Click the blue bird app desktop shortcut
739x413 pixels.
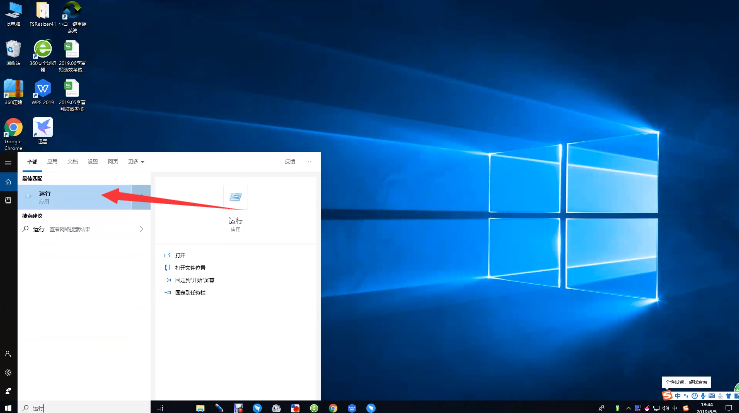43,128
